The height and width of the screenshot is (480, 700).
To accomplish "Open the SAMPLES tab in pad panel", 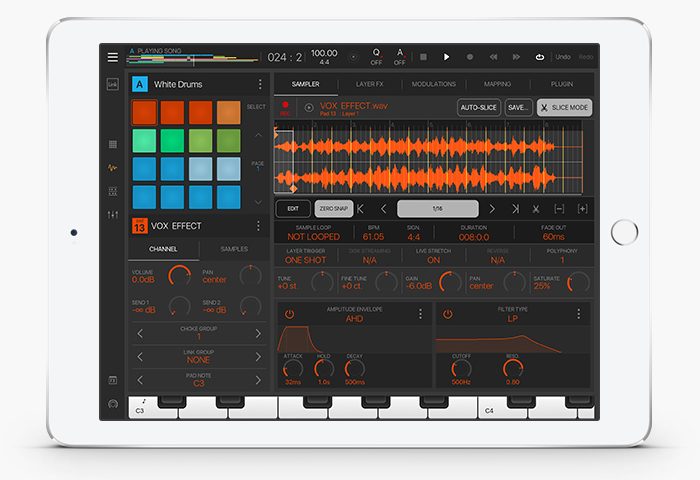I will coord(234,249).
